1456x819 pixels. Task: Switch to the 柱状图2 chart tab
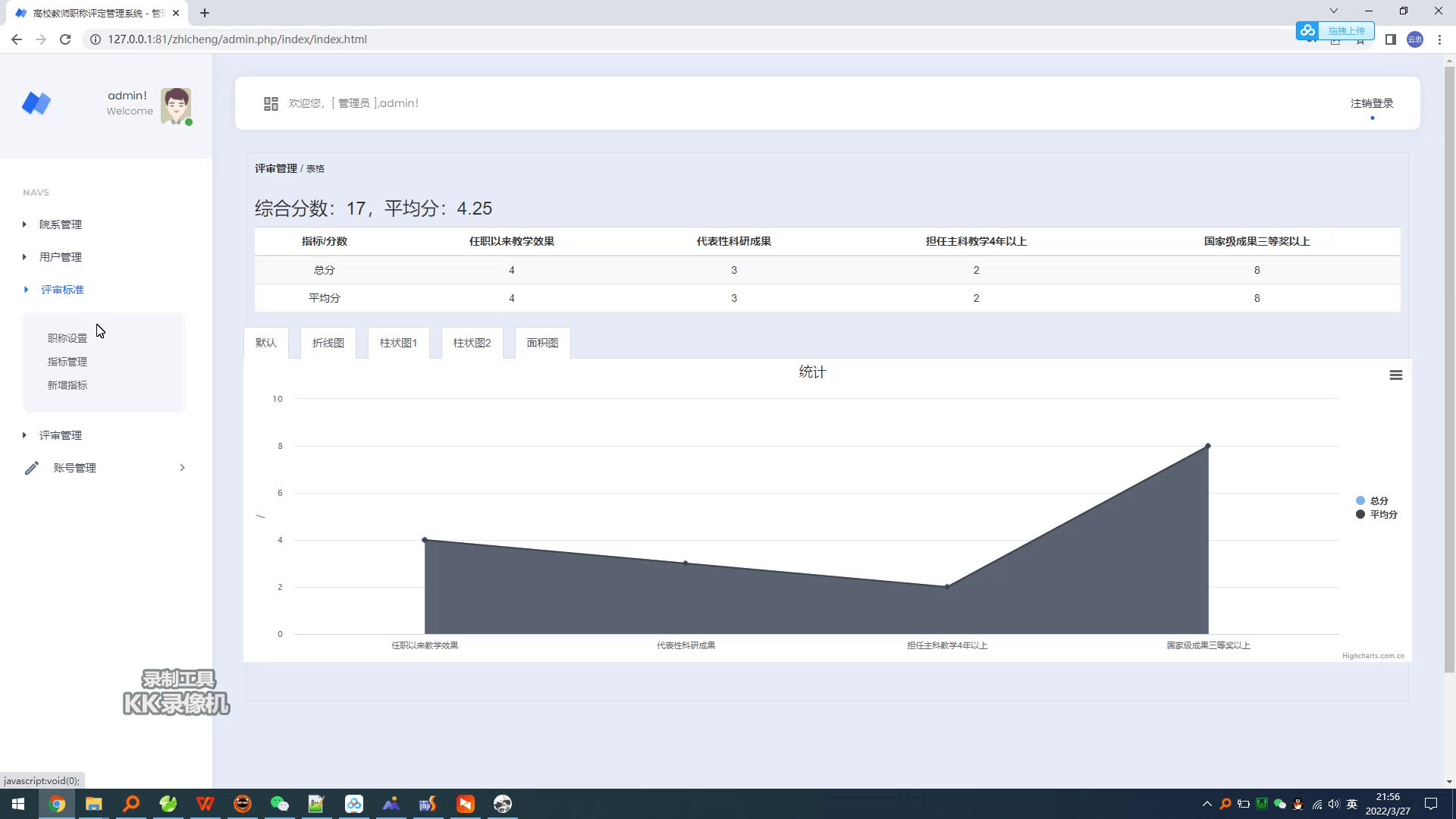tap(472, 343)
